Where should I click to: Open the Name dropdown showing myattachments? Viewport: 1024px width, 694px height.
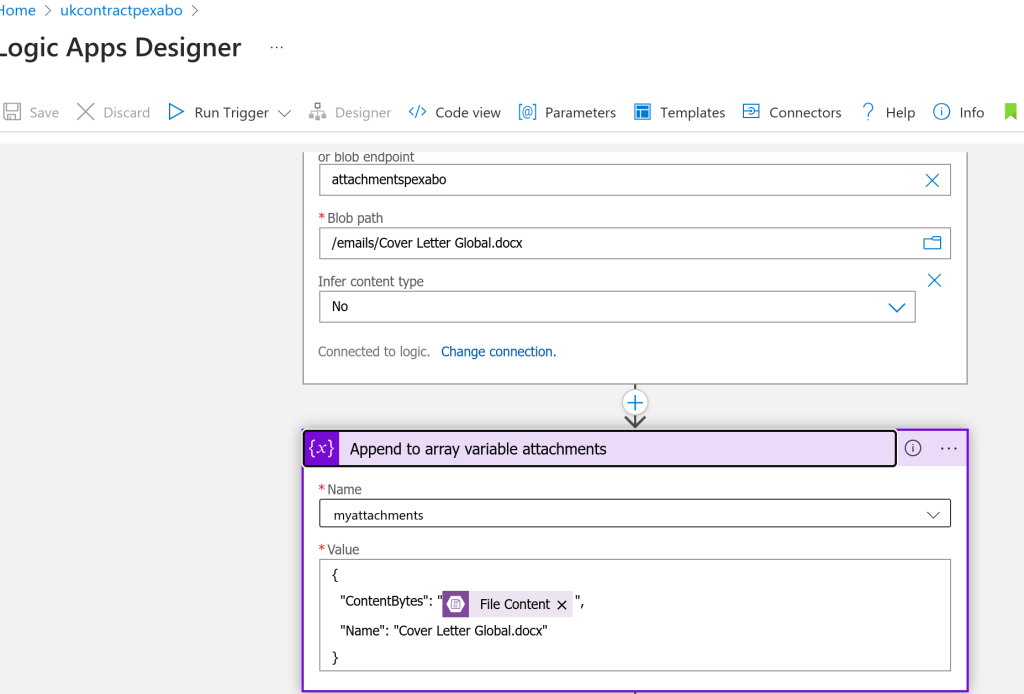coord(635,514)
